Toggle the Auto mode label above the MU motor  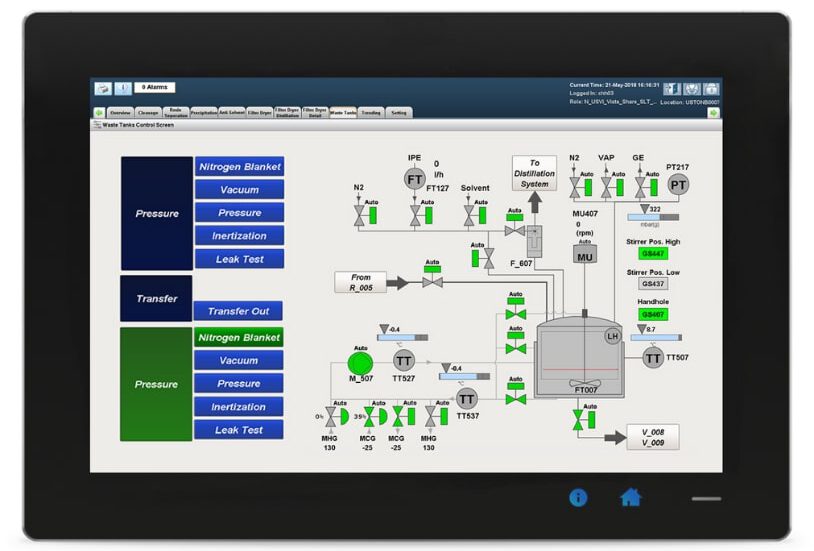(x=585, y=241)
